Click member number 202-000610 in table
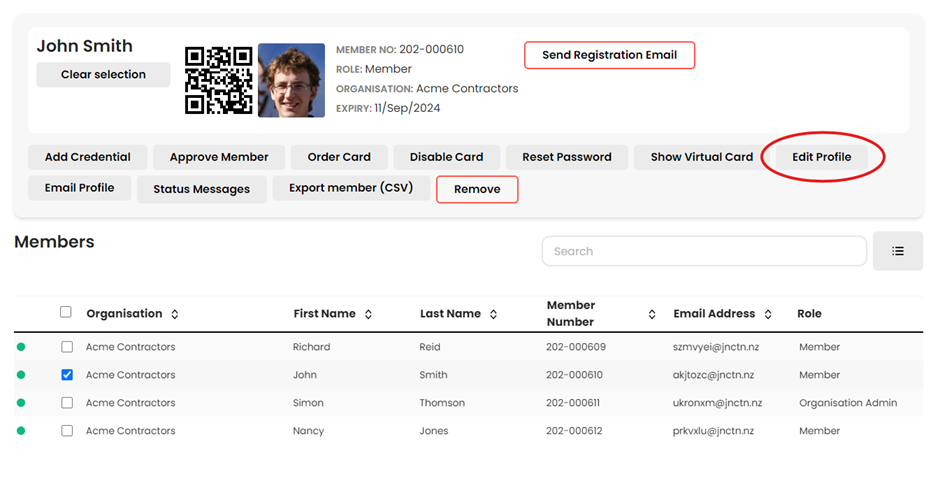This screenshot has height=495, width=940. 574,375
